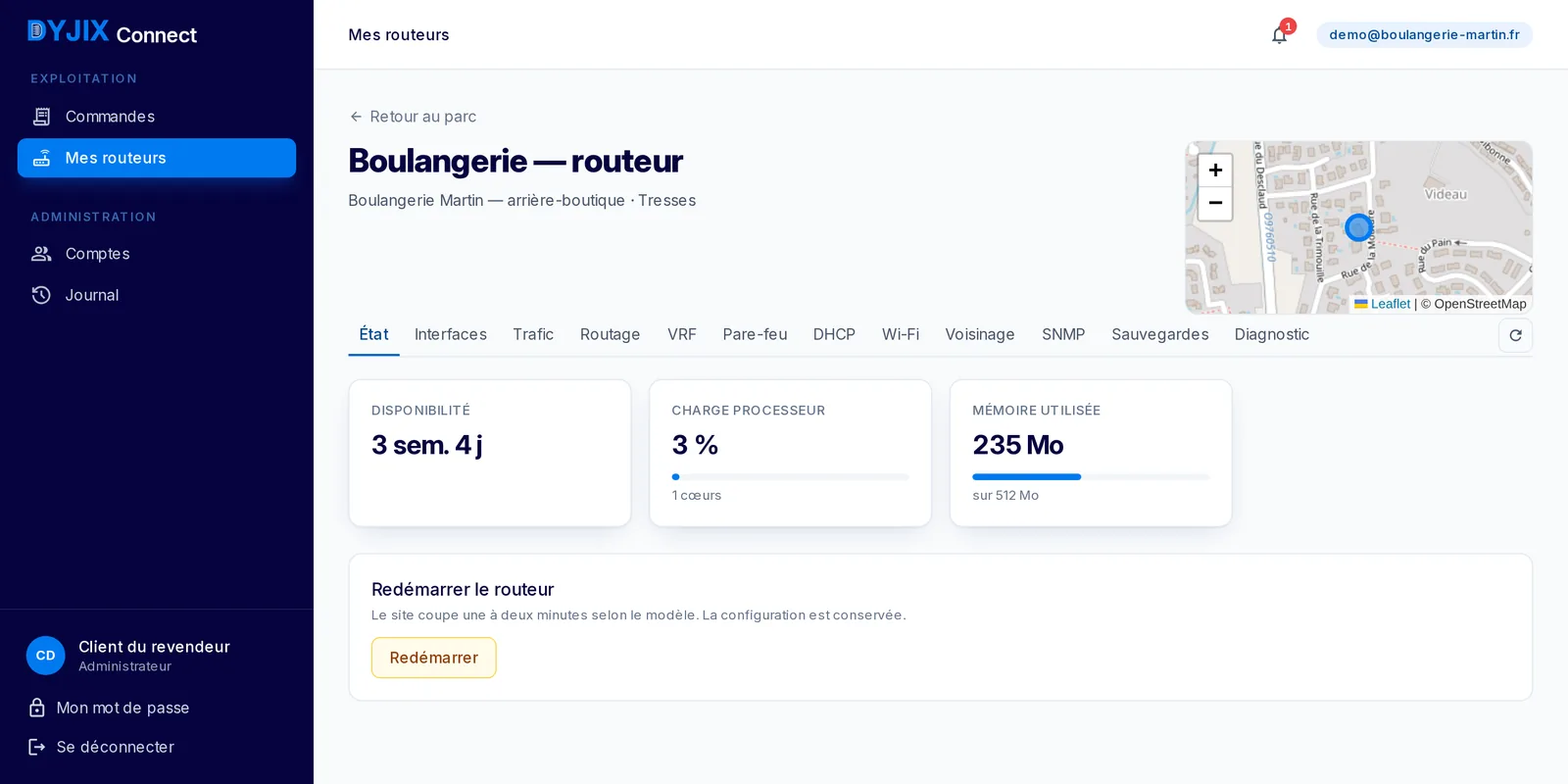Click the Redémarrer button
This screenshot has width=1568, height=784.
434,658
